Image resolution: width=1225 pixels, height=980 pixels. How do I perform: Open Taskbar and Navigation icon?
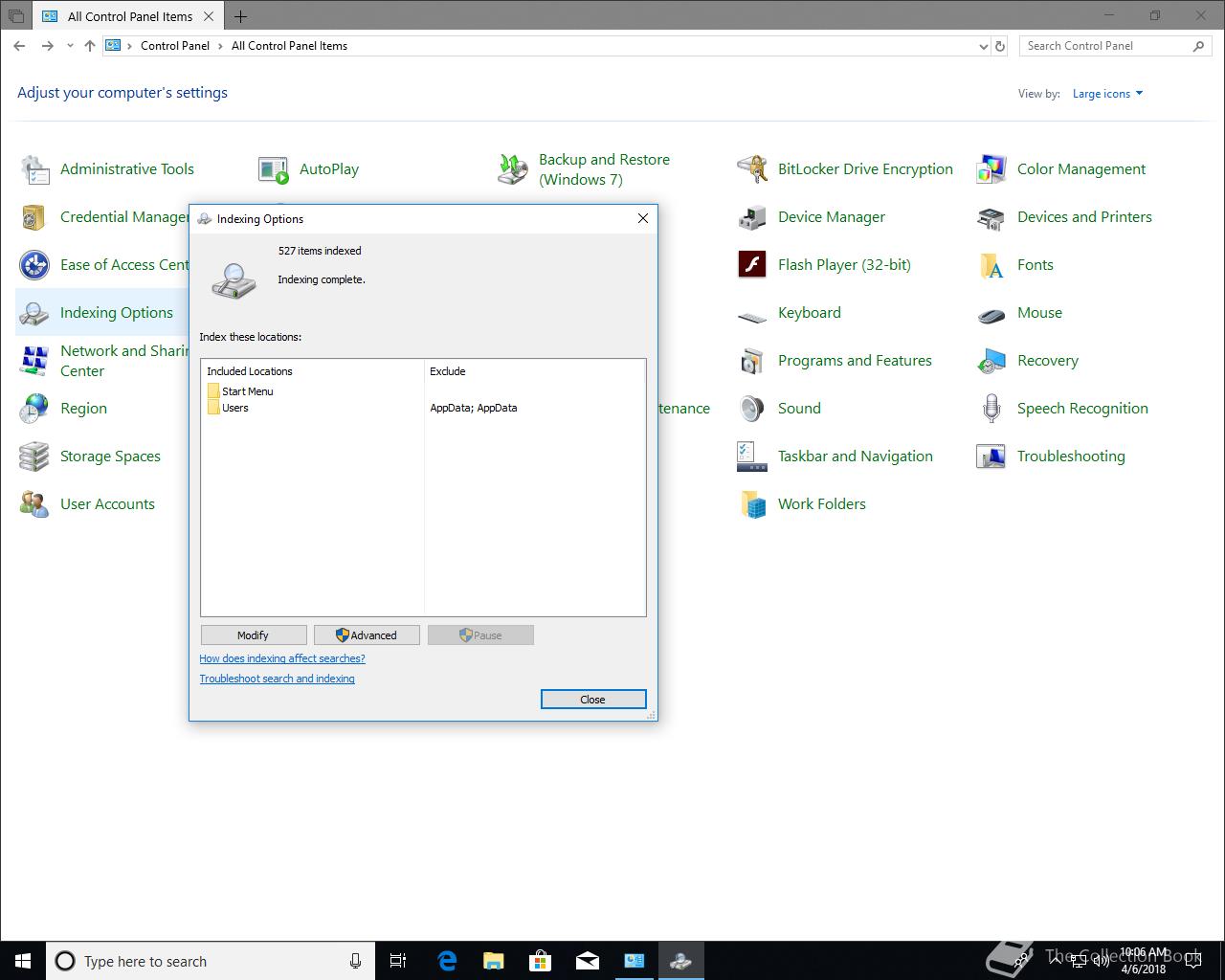pos(752,457)
